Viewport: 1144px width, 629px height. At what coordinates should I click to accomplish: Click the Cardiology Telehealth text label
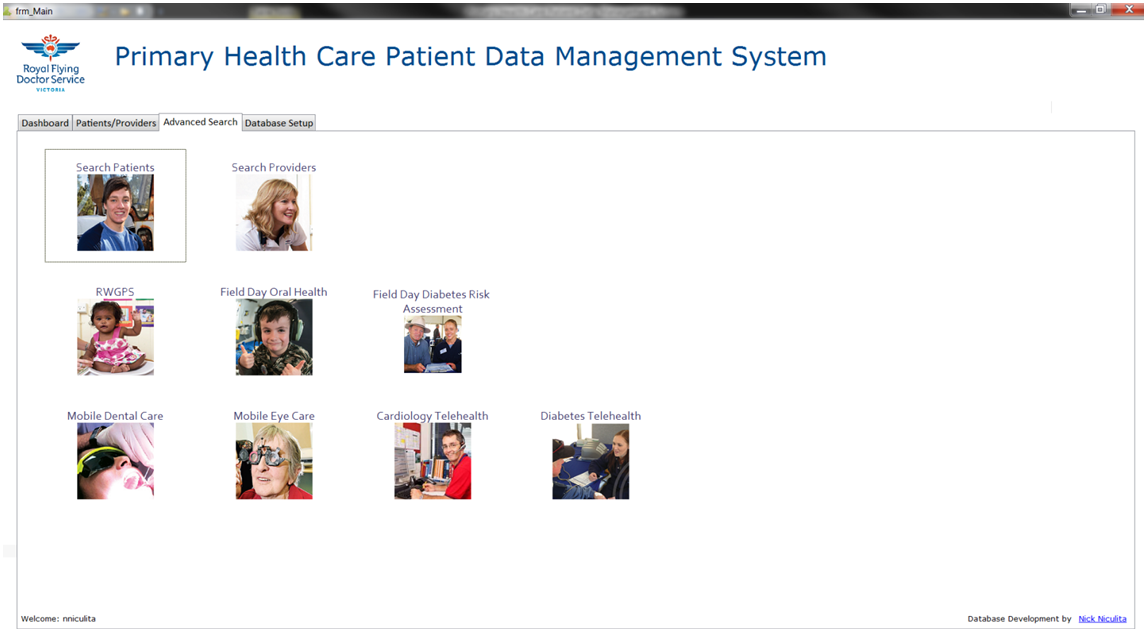[x=432, y=416]
